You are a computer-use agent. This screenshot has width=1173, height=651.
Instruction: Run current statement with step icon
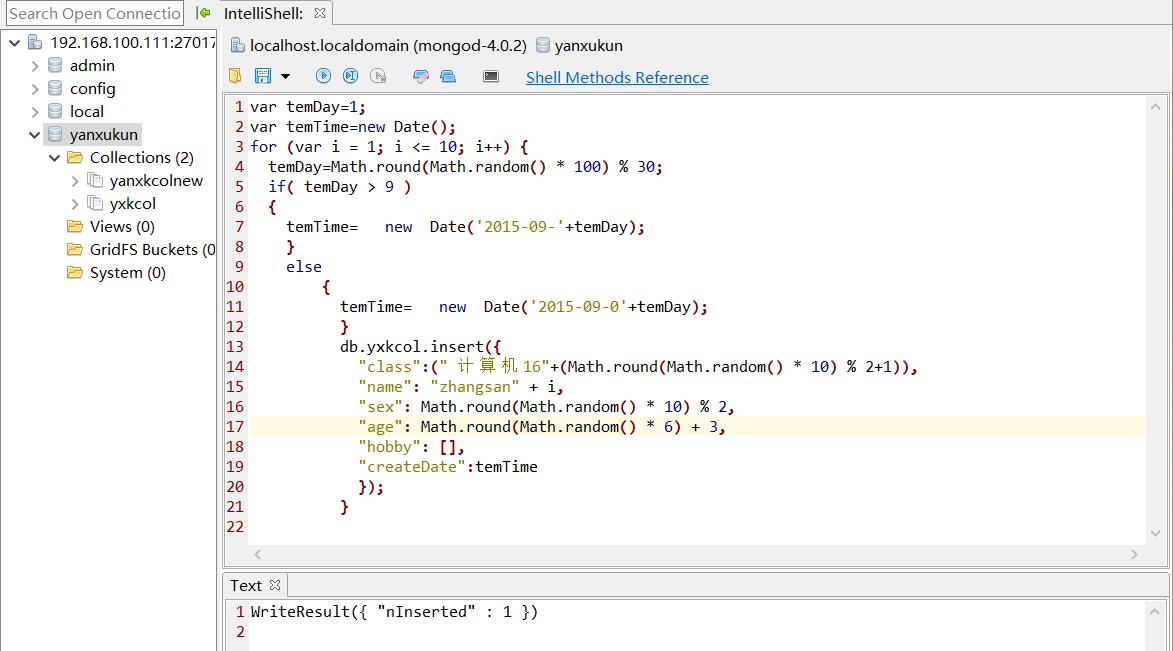point(350,76)
